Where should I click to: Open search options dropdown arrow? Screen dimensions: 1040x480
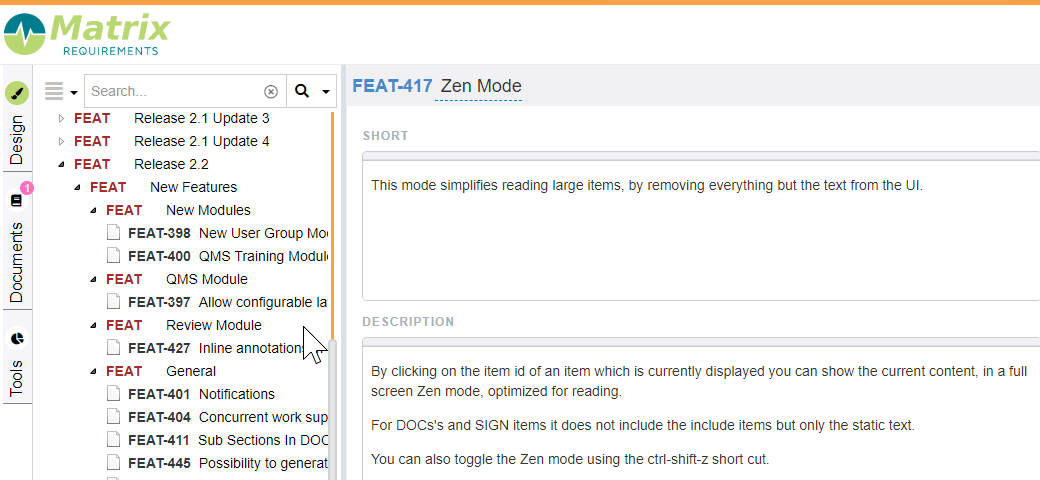pyautogui.click(x=326, y=92)
